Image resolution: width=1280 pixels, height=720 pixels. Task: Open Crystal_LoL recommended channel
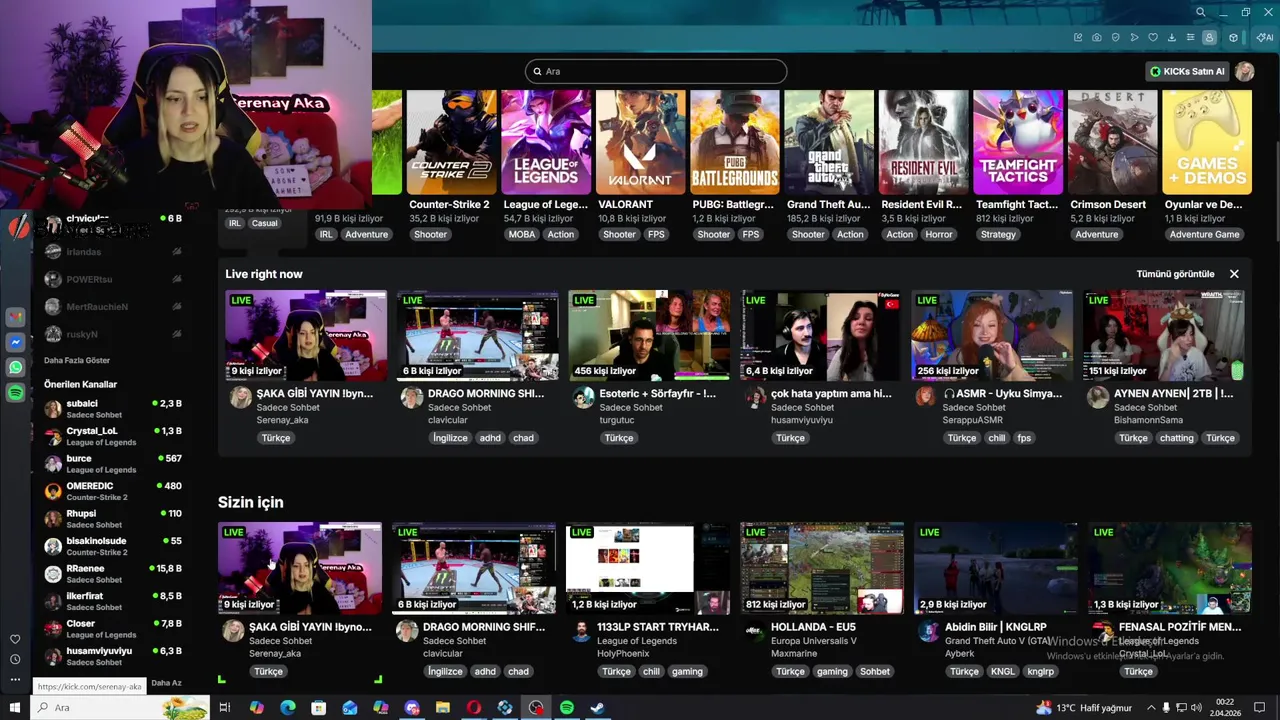coord(112,436)
